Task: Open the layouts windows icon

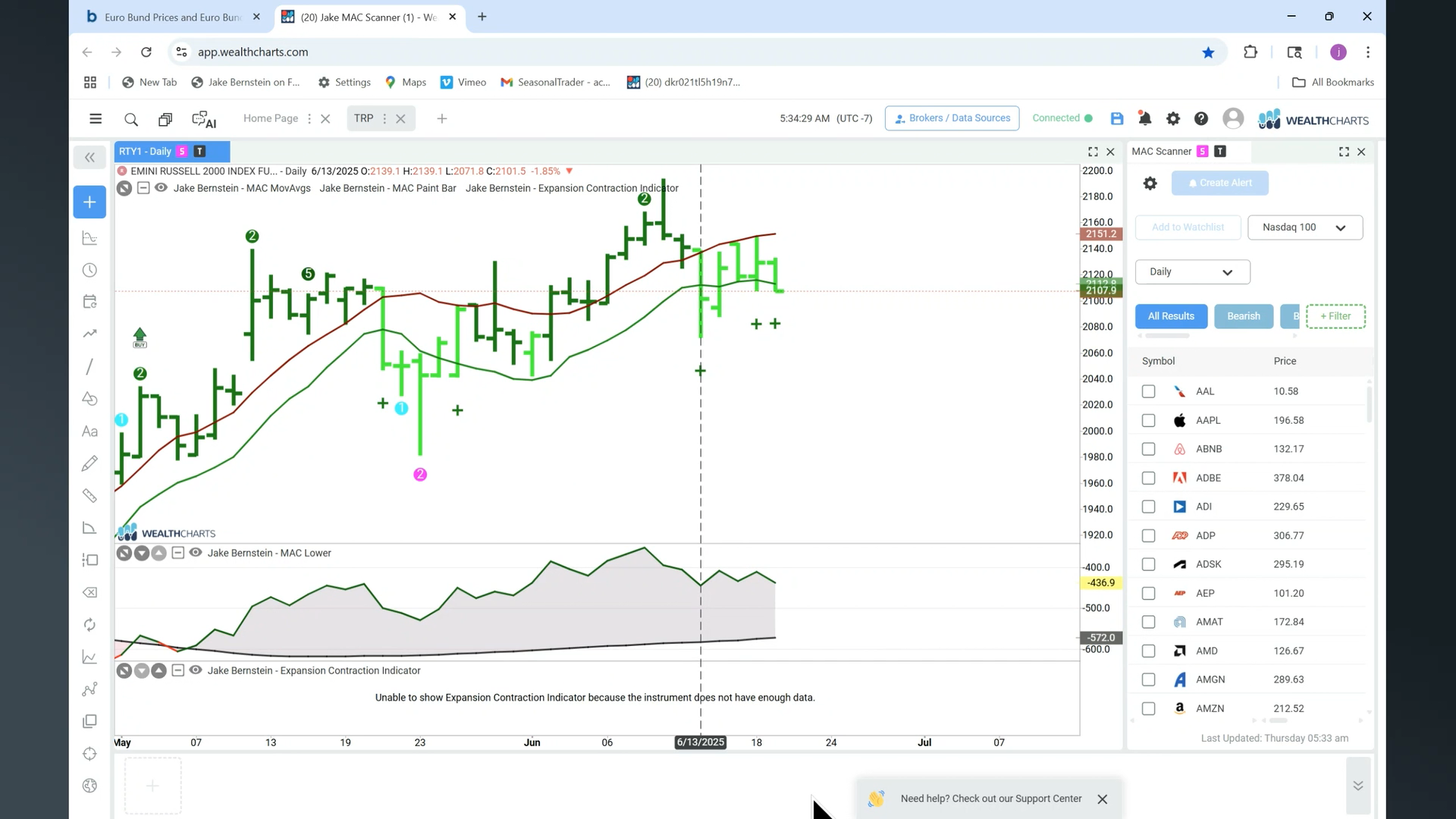Action: 165,119
